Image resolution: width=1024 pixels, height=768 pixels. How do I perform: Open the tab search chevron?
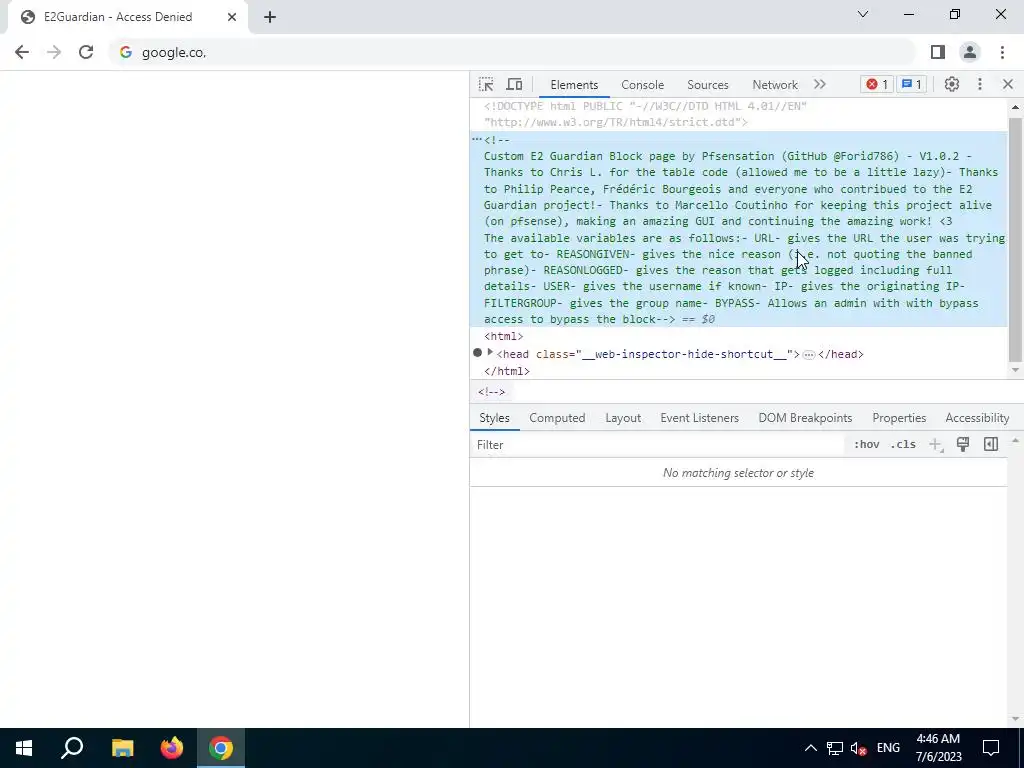pos(863,14)
